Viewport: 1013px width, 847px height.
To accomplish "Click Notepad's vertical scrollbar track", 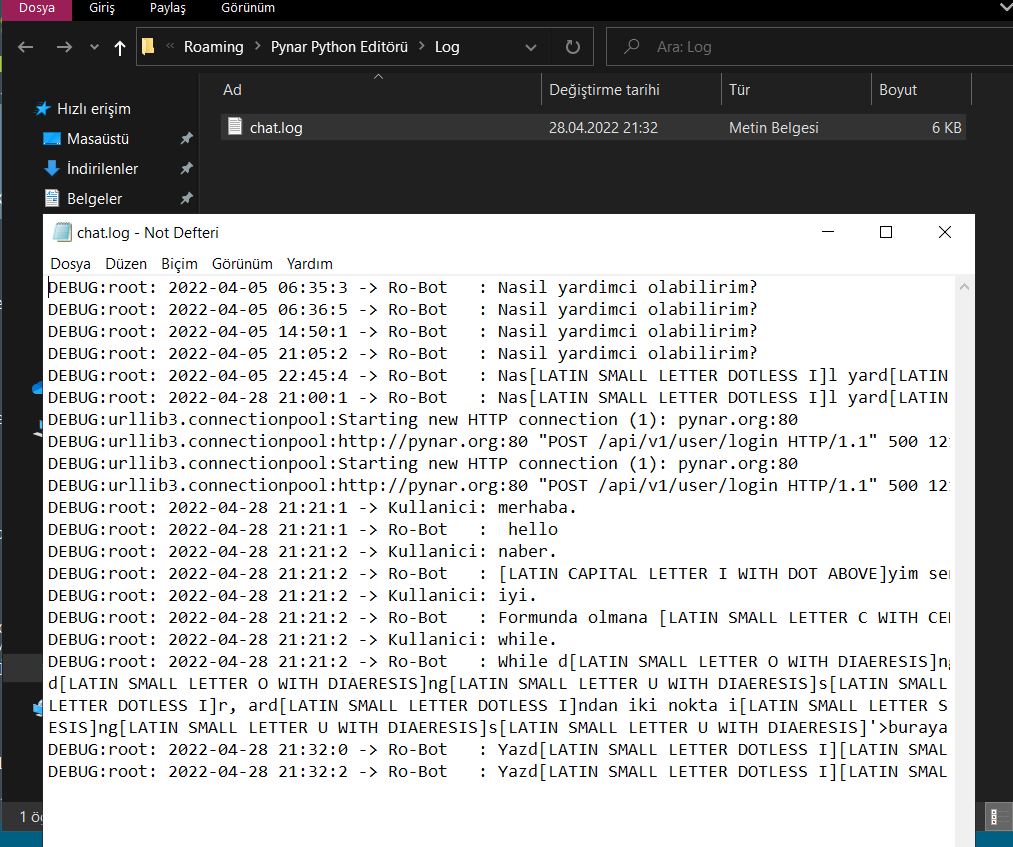I will point(963,550).
